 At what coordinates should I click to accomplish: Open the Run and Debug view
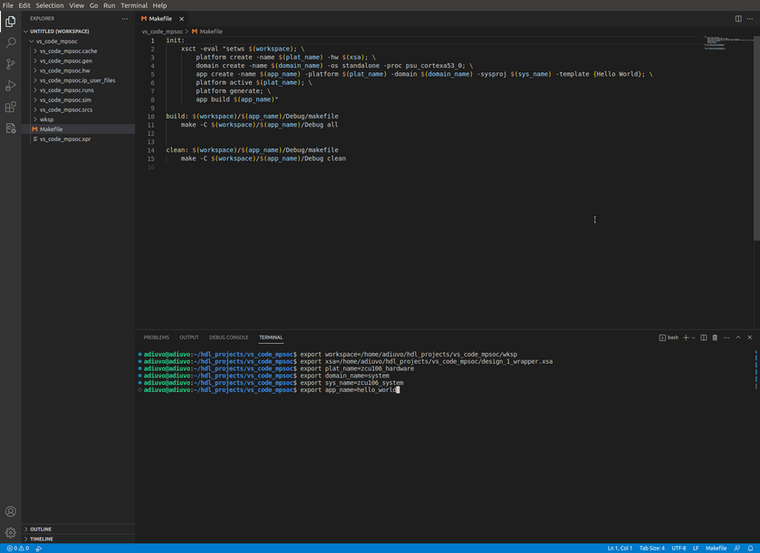[10, 85]
